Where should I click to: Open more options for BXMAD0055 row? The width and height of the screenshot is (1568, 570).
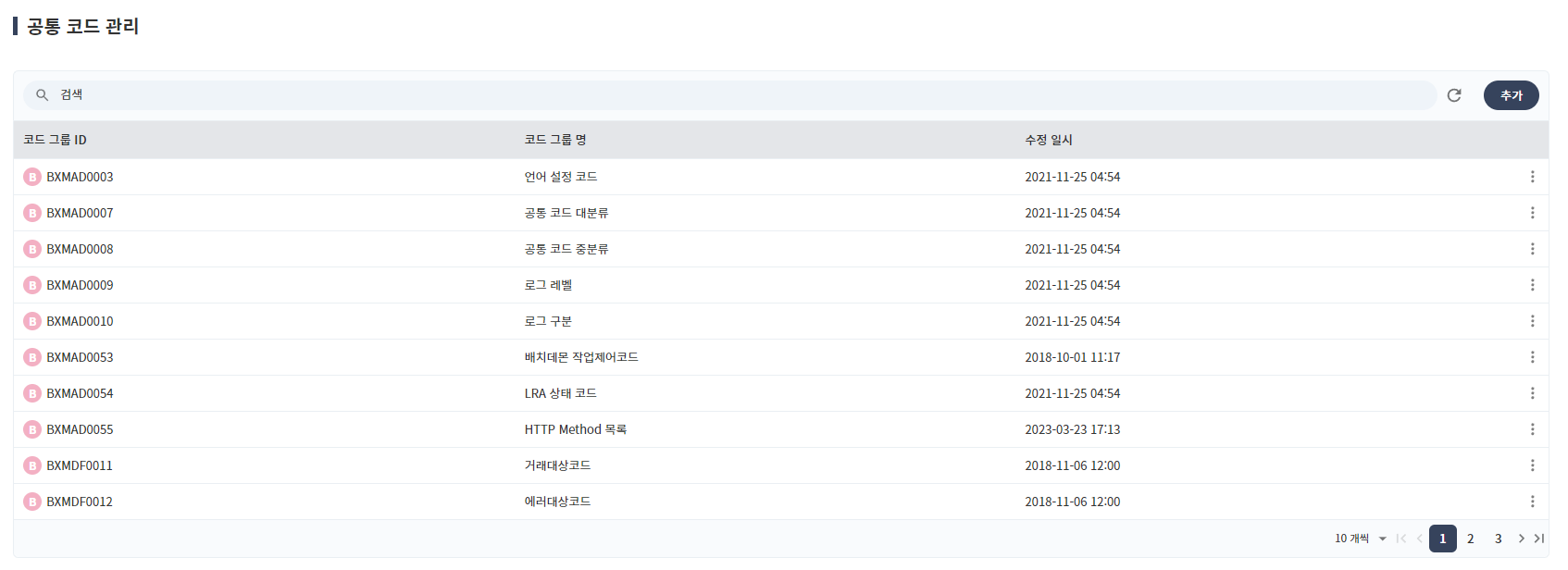click(1532, 429)
